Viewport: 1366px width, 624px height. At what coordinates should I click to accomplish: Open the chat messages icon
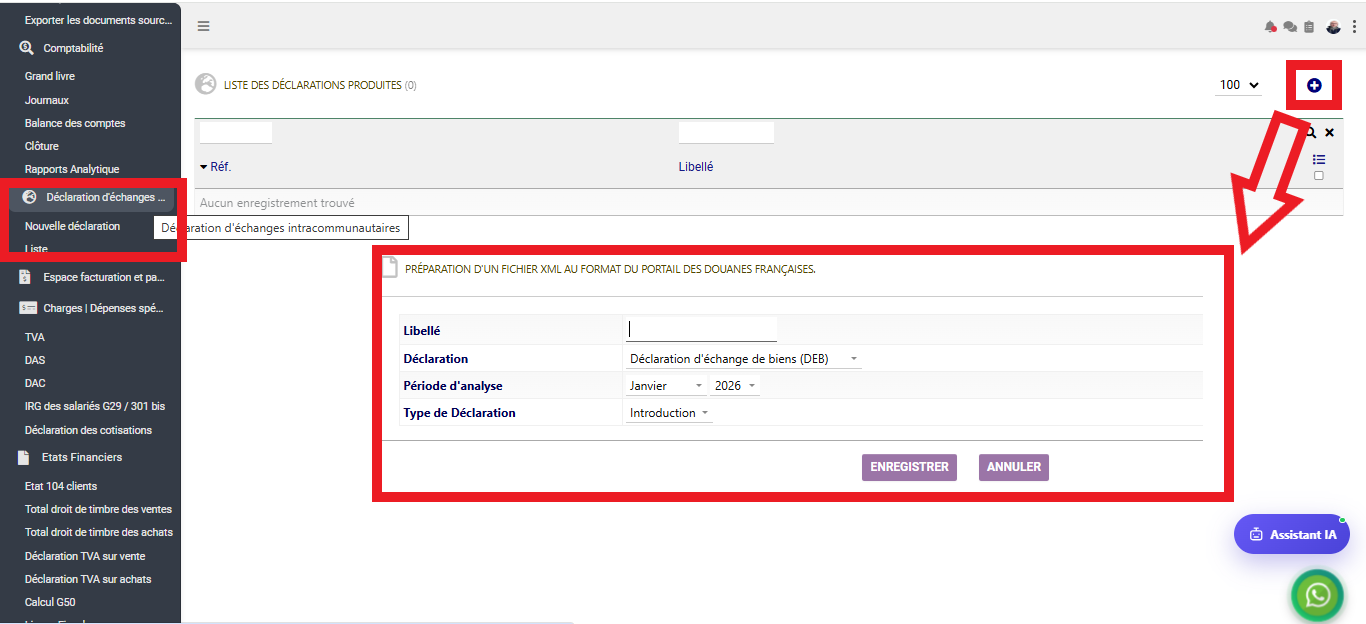click(x=1290, y=27)
